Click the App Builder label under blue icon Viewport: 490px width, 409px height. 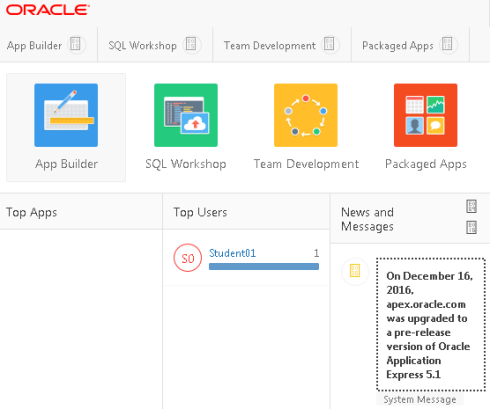click(x=66, y=164)
